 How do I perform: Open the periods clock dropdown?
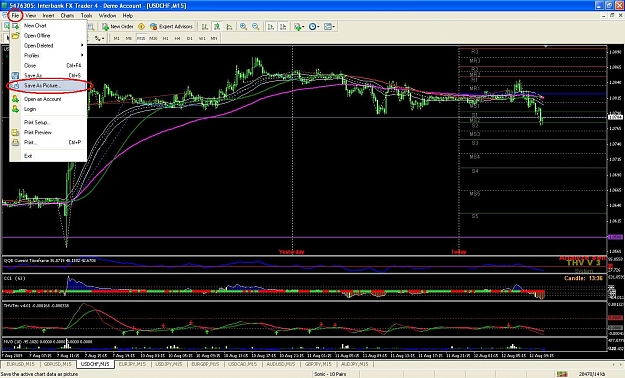click(x=314, y=27)
